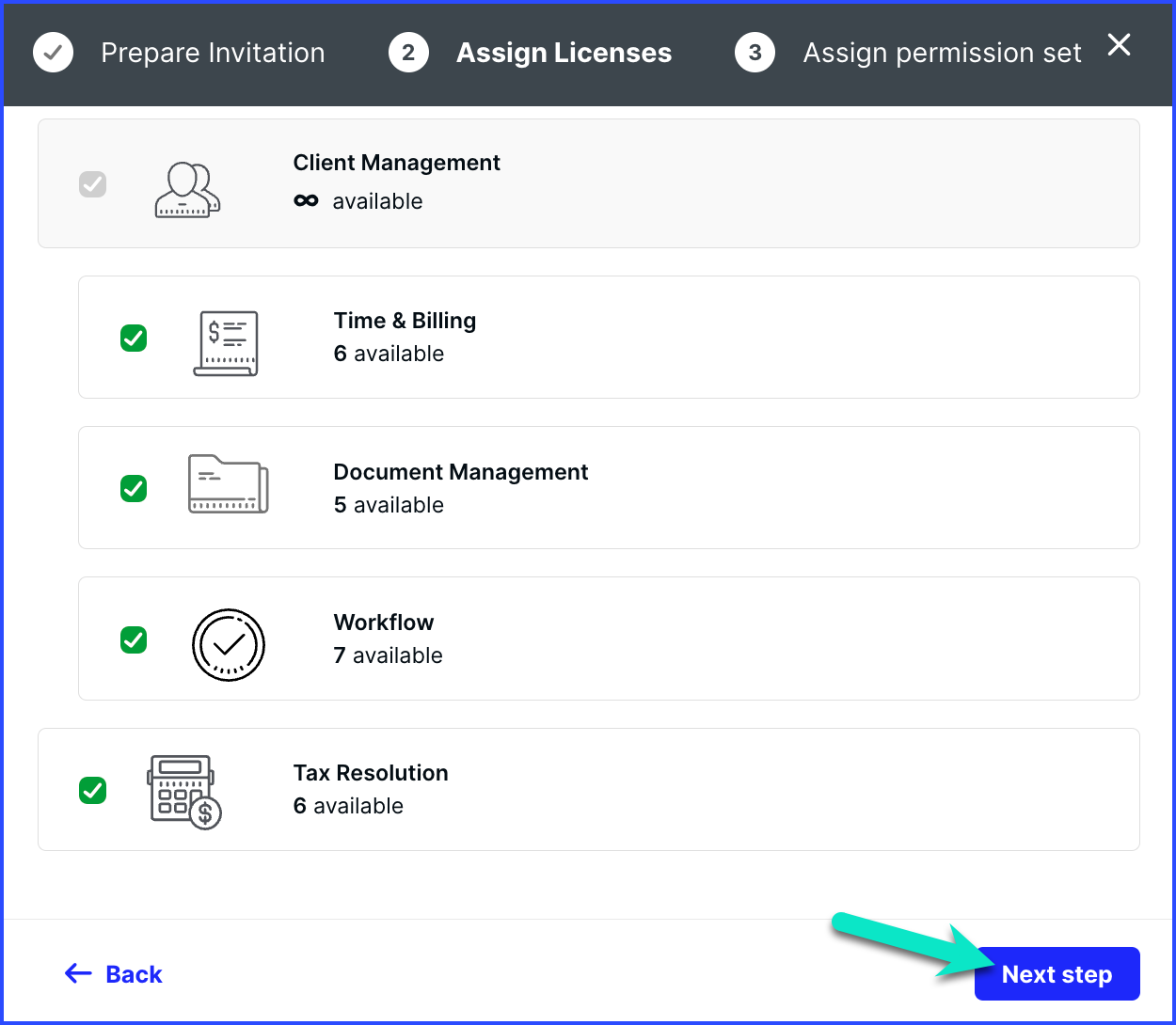Click the step 3 number badge
Screen dimensions: 1176x1025
click(755, 53)
